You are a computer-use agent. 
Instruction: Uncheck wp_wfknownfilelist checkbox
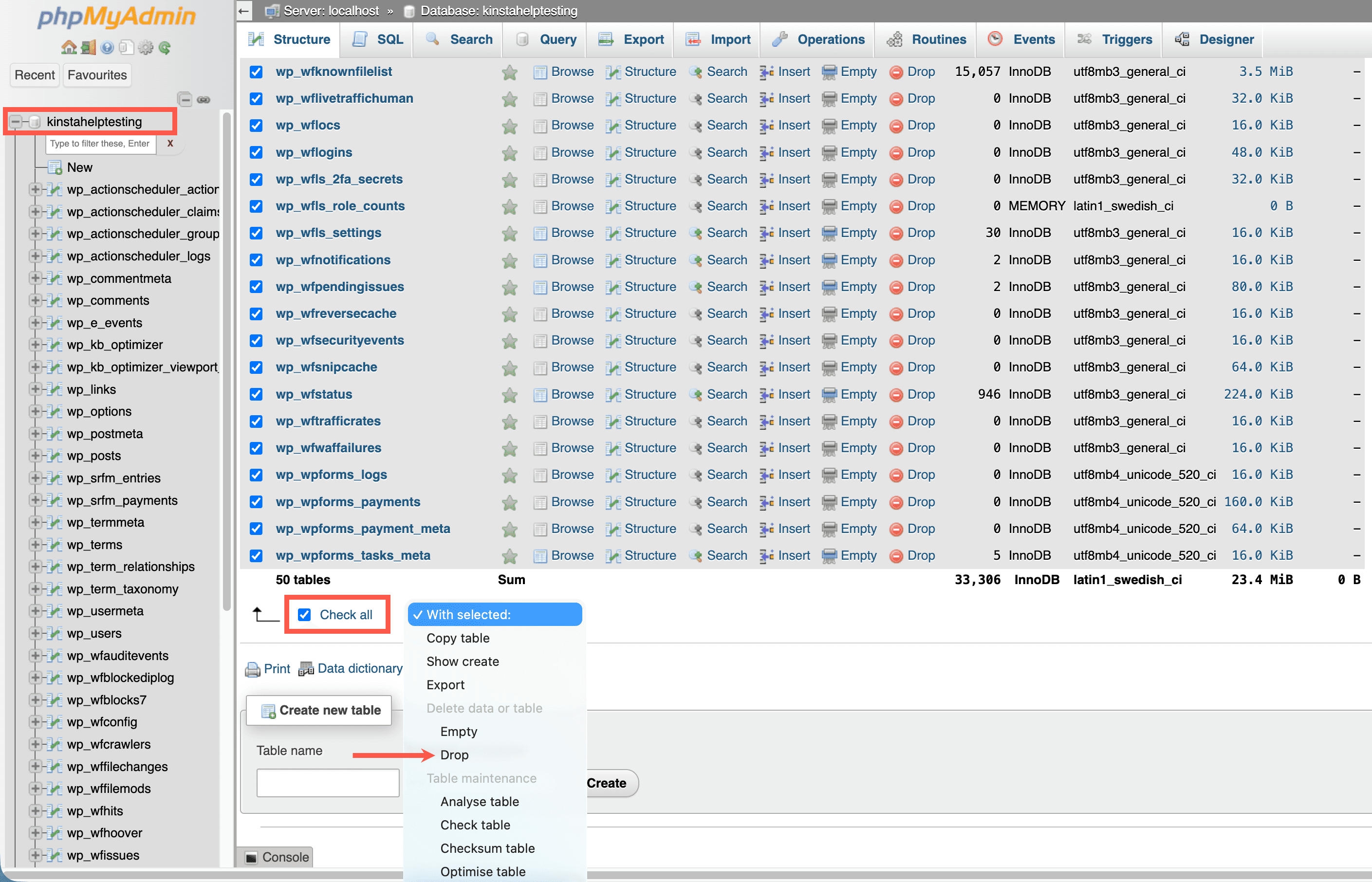(256, 72)
